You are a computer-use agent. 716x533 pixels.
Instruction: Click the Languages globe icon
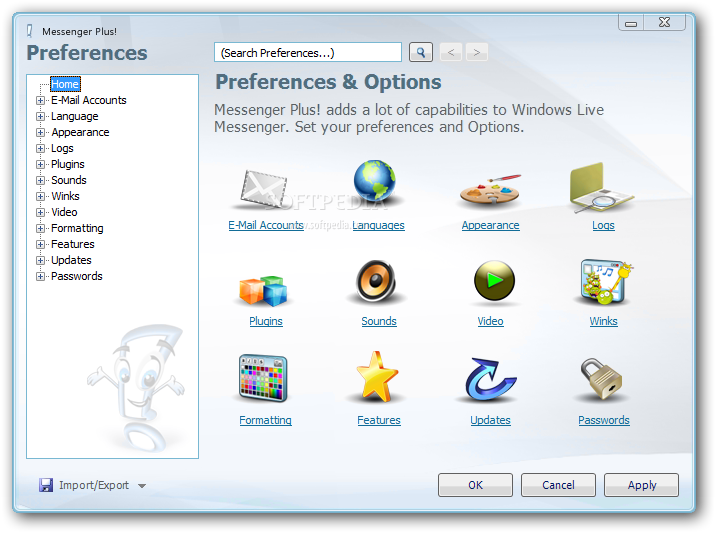click(x=375, y=182)
